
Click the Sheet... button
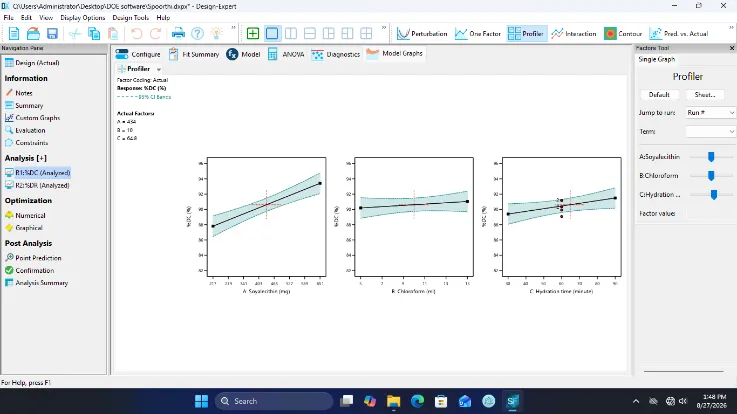point(705,94)
